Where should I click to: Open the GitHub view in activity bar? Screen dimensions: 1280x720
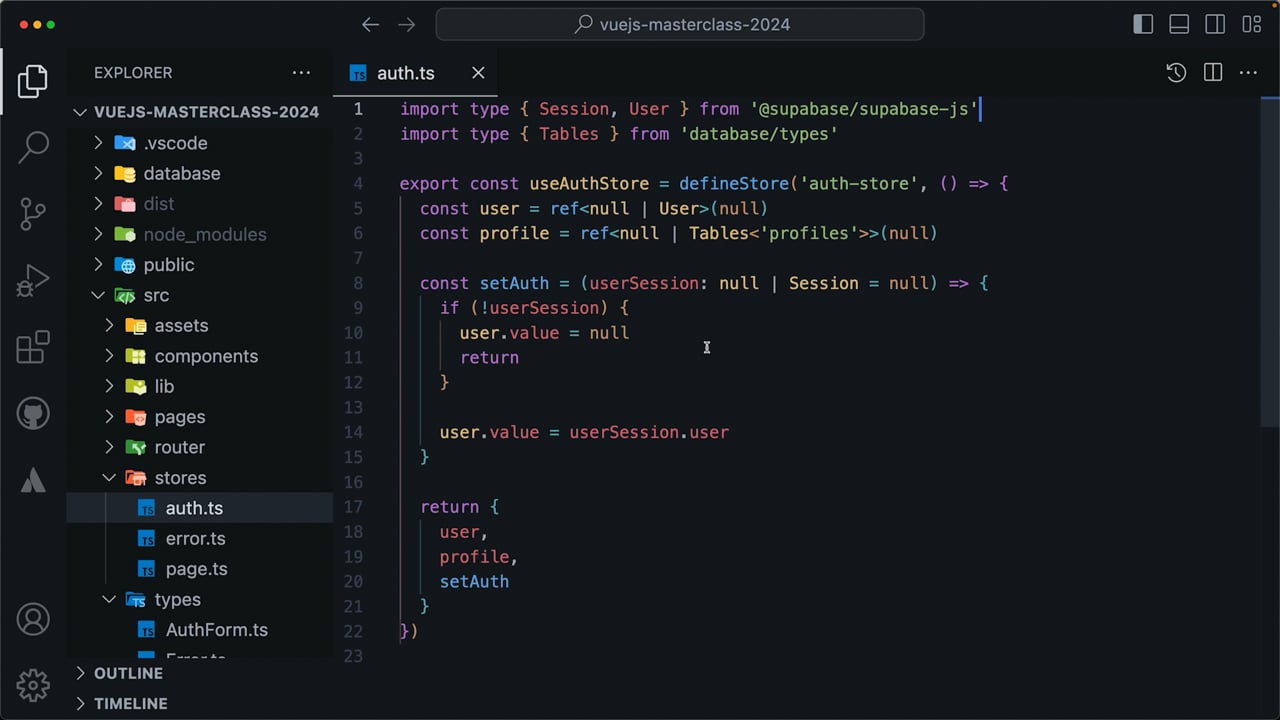point(33,413)
